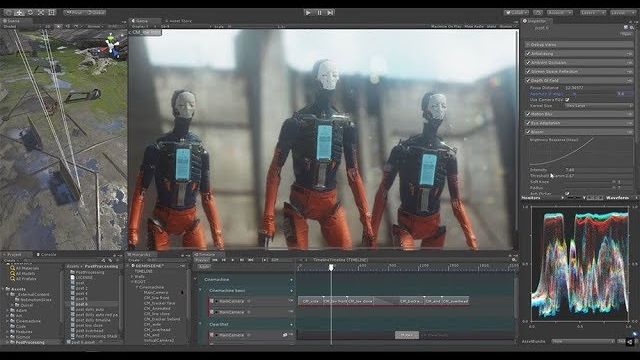Image resolution: width=640 pixels, height=360 pixels.
Task: Open the Layout dropdown
Action: pyautogui.click(x=623, y=13)
